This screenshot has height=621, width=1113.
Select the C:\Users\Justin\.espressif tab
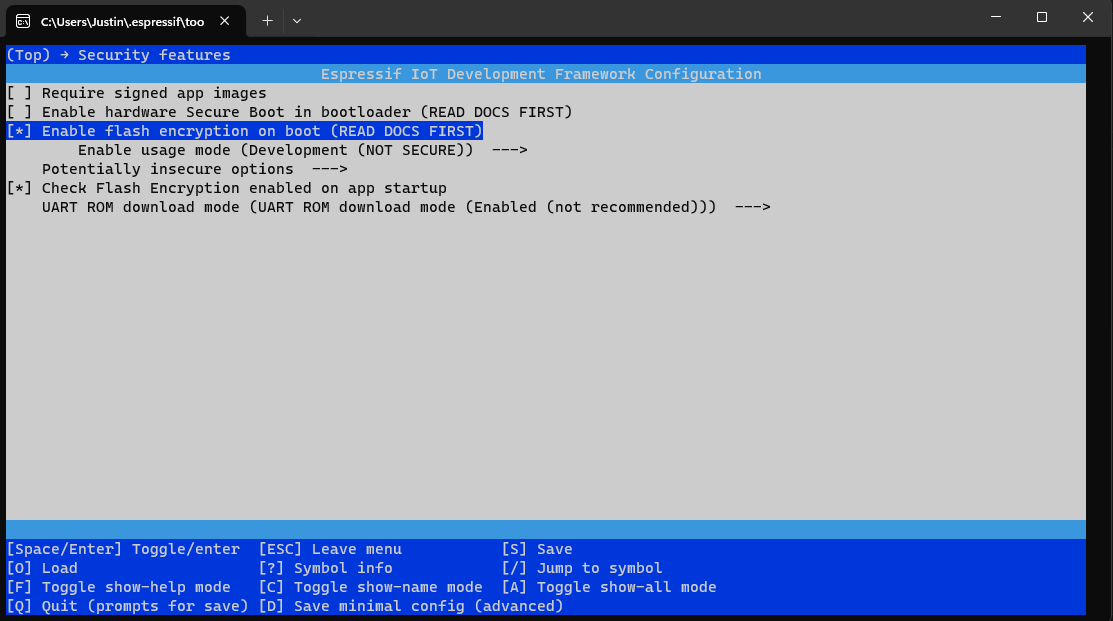[x=120, y=20]
